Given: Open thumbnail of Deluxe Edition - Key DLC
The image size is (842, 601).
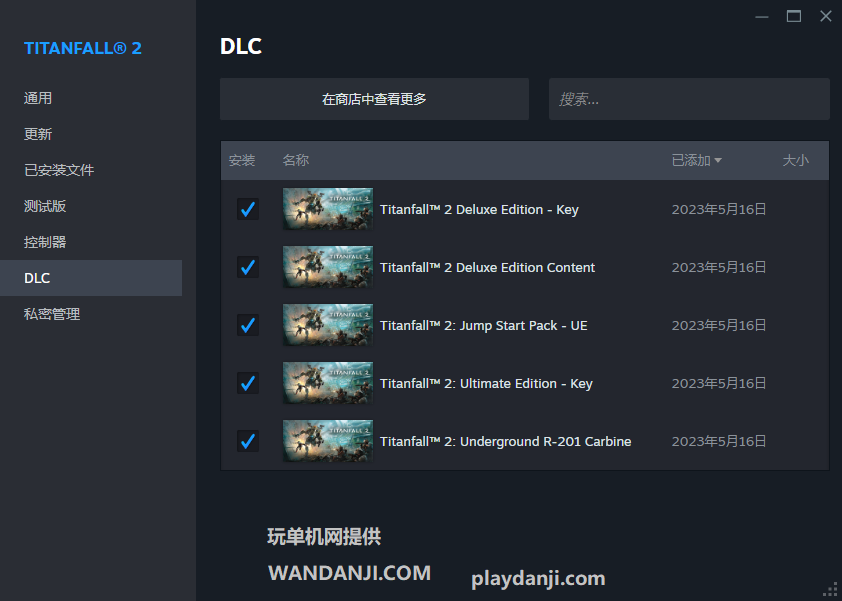Looking at the screenshot, I should 328,209.
